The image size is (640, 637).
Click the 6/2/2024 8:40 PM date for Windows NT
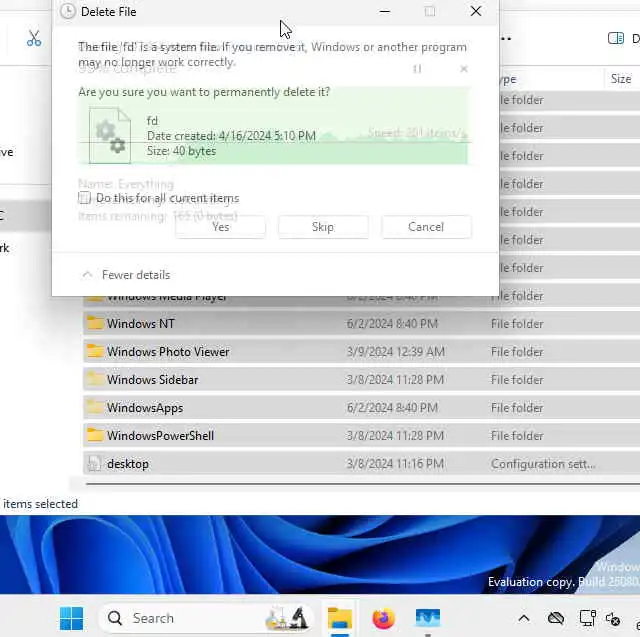(x=392, y=324)
